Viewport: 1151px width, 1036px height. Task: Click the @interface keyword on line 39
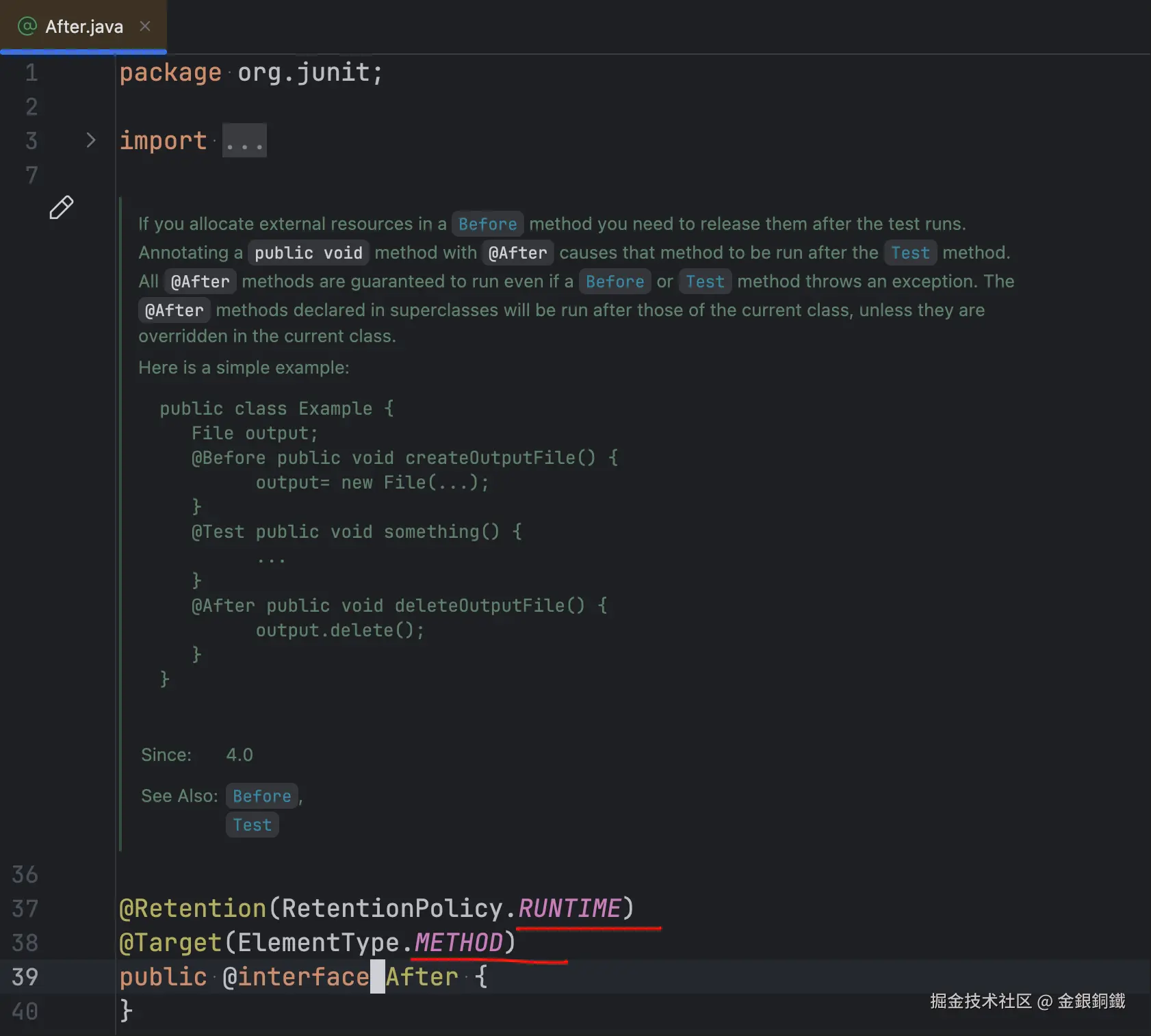click(296, 976)
